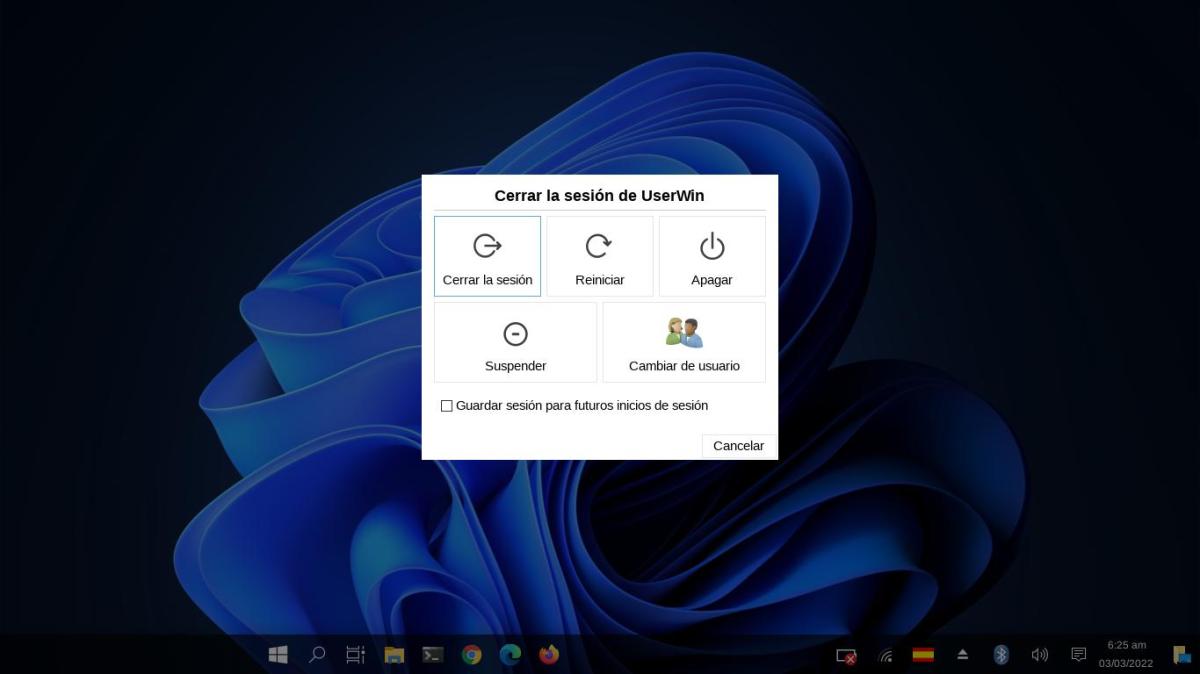The width and height of the screenshot is (1200, 674).
Task: Choose Apagar to power off
Action: coord(711,256)
